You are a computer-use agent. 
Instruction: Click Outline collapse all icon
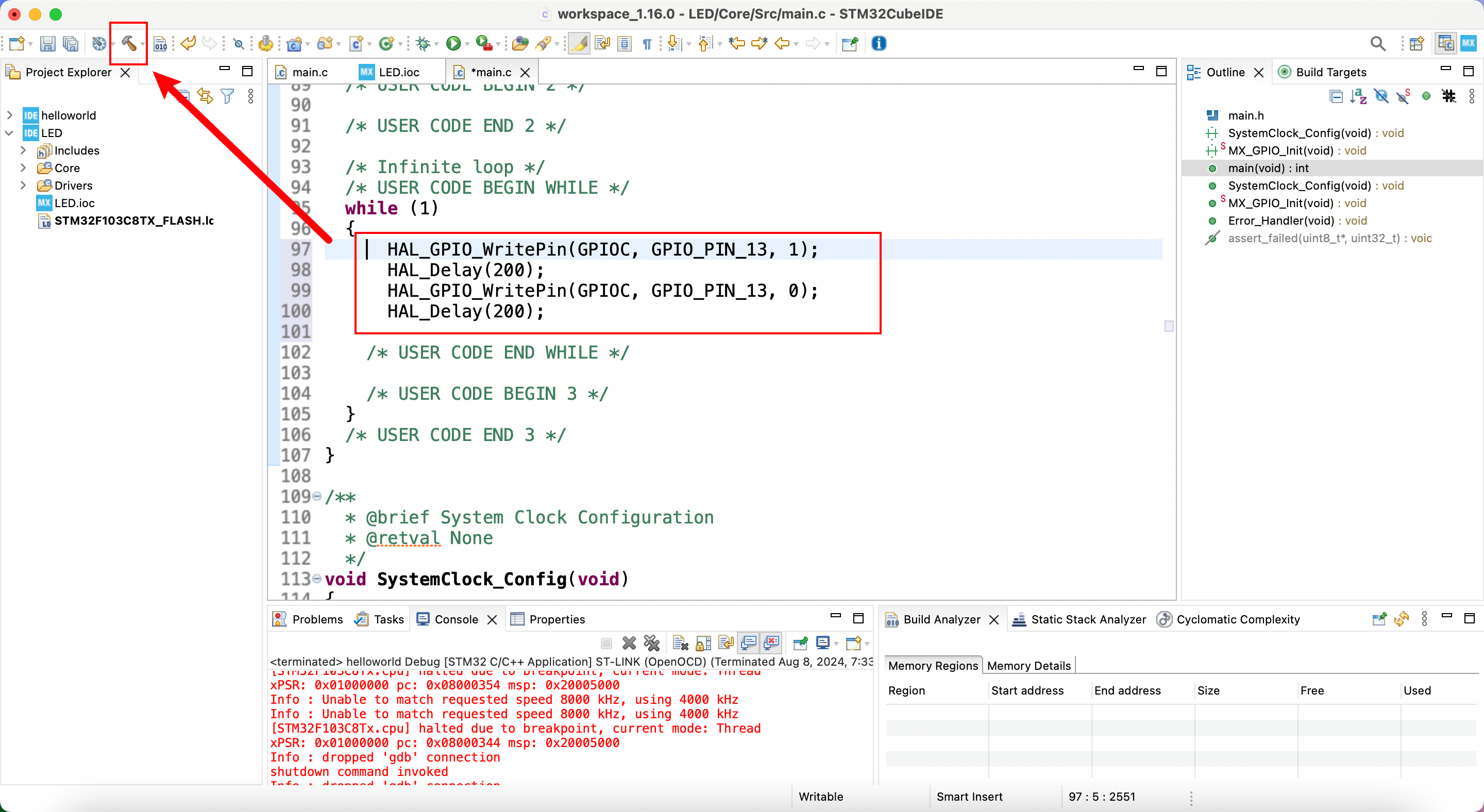pos(1336,96)
